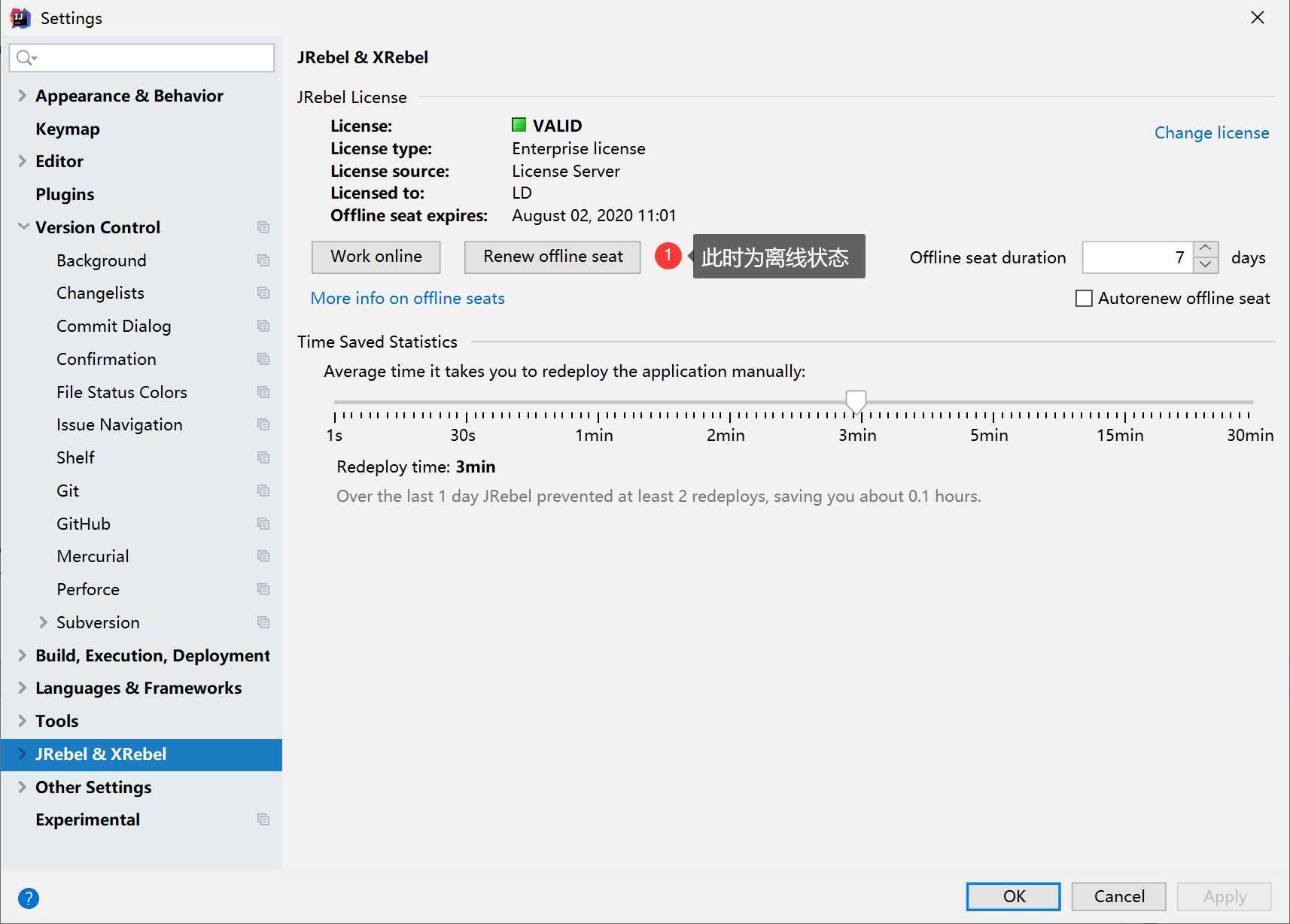Open the Change license link
This screenshot has height=924, width=1290.
(x=1212, y=132)
